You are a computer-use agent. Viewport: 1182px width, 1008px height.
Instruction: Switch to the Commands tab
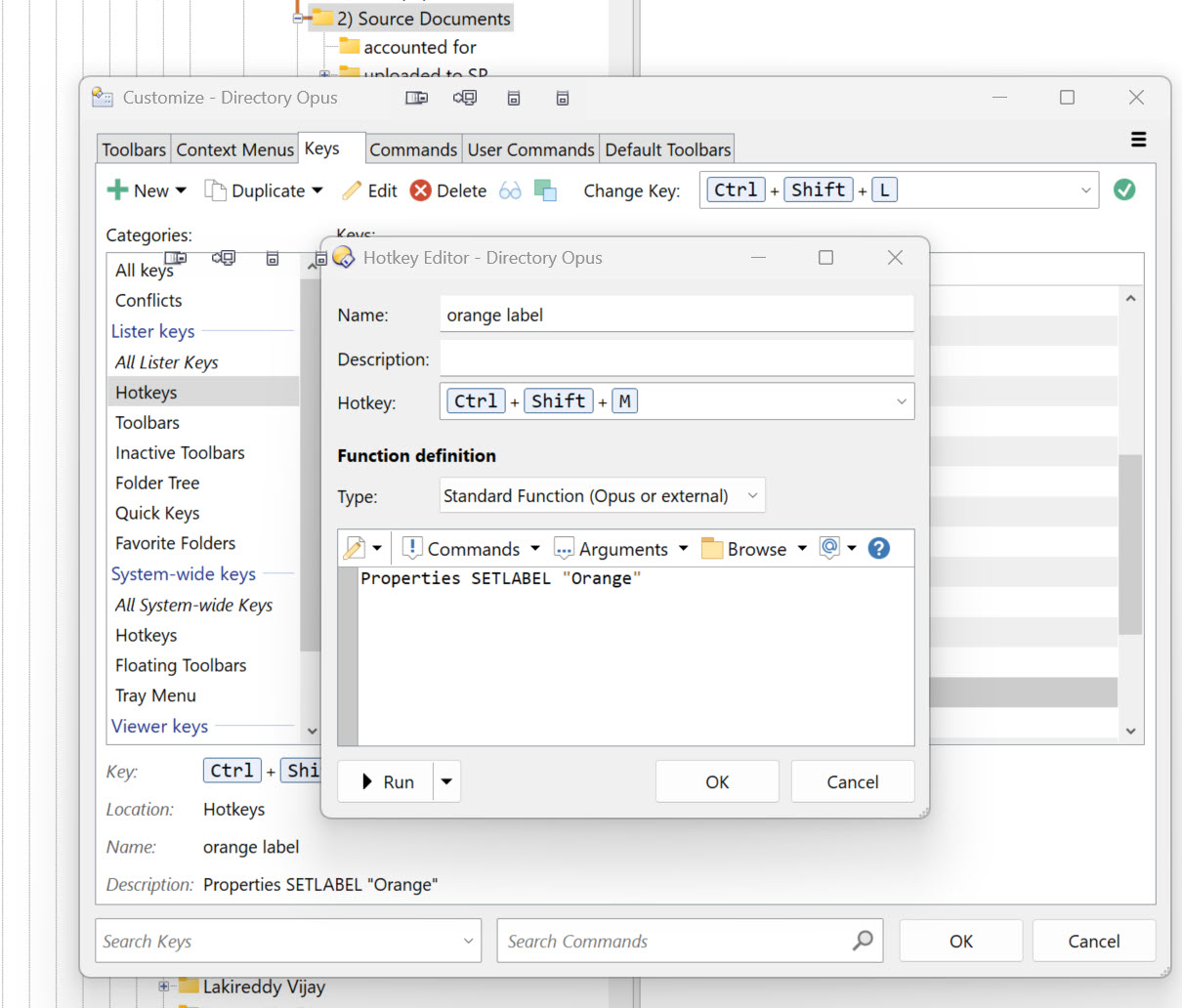(x=413, y=149)
